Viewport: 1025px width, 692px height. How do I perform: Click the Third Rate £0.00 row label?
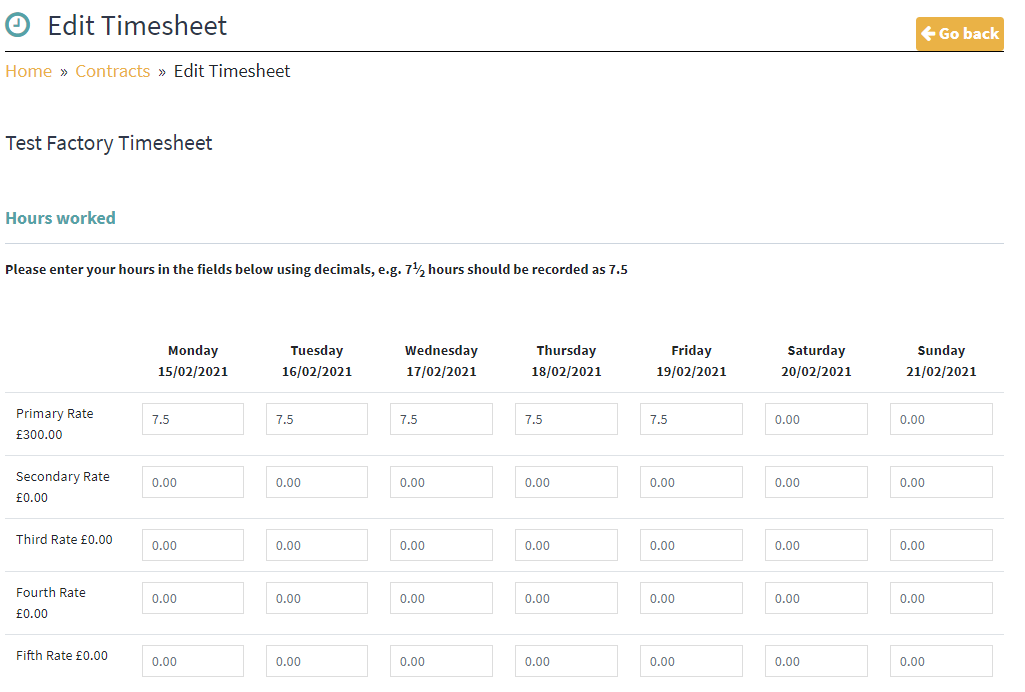pyautogui.click(x=64, y=539)
